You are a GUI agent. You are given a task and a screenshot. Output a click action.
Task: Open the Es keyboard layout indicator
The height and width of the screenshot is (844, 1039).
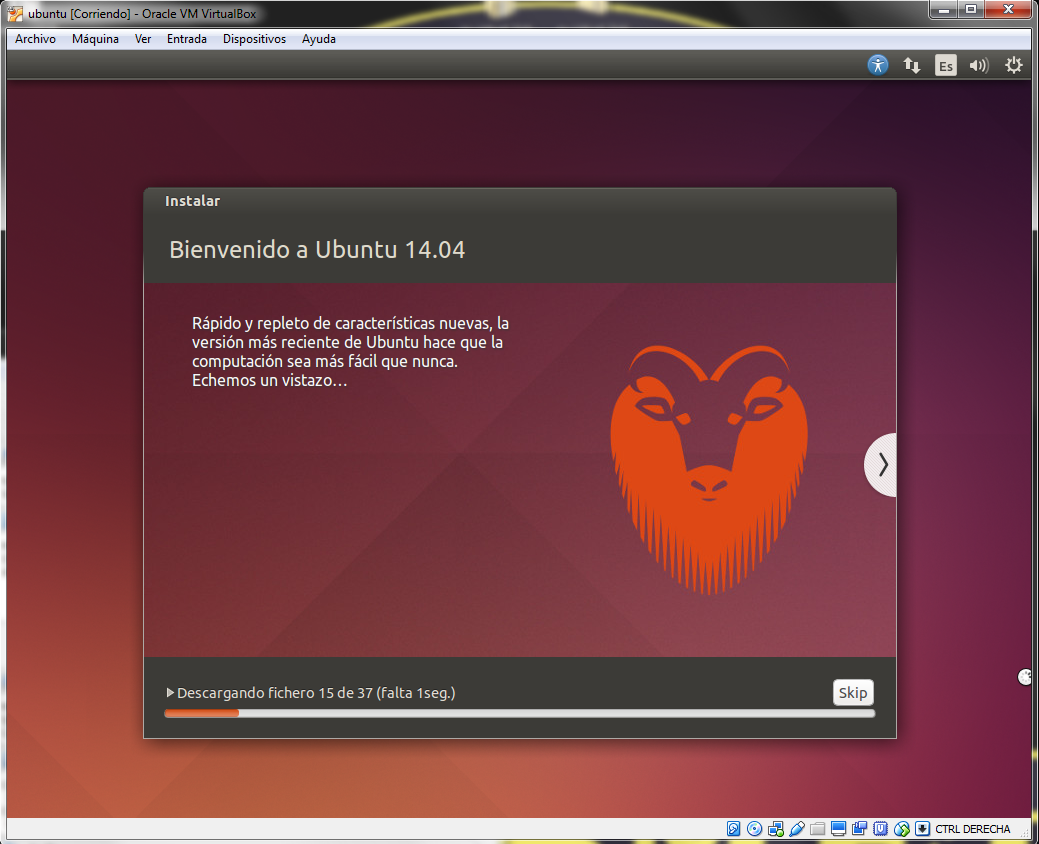(x=946, y=65)
